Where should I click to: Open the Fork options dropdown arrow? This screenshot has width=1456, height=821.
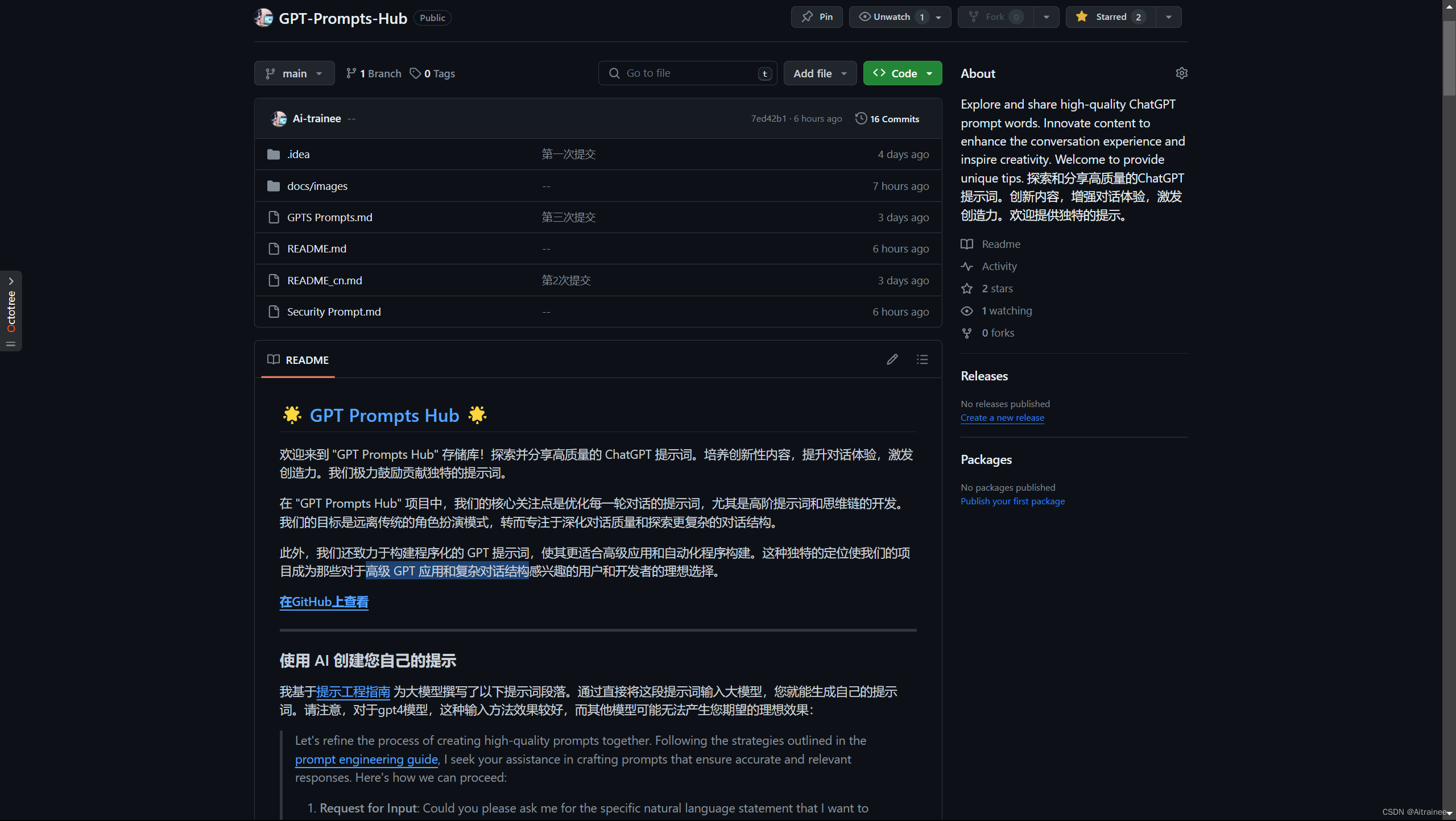(x=1046, y=17)
